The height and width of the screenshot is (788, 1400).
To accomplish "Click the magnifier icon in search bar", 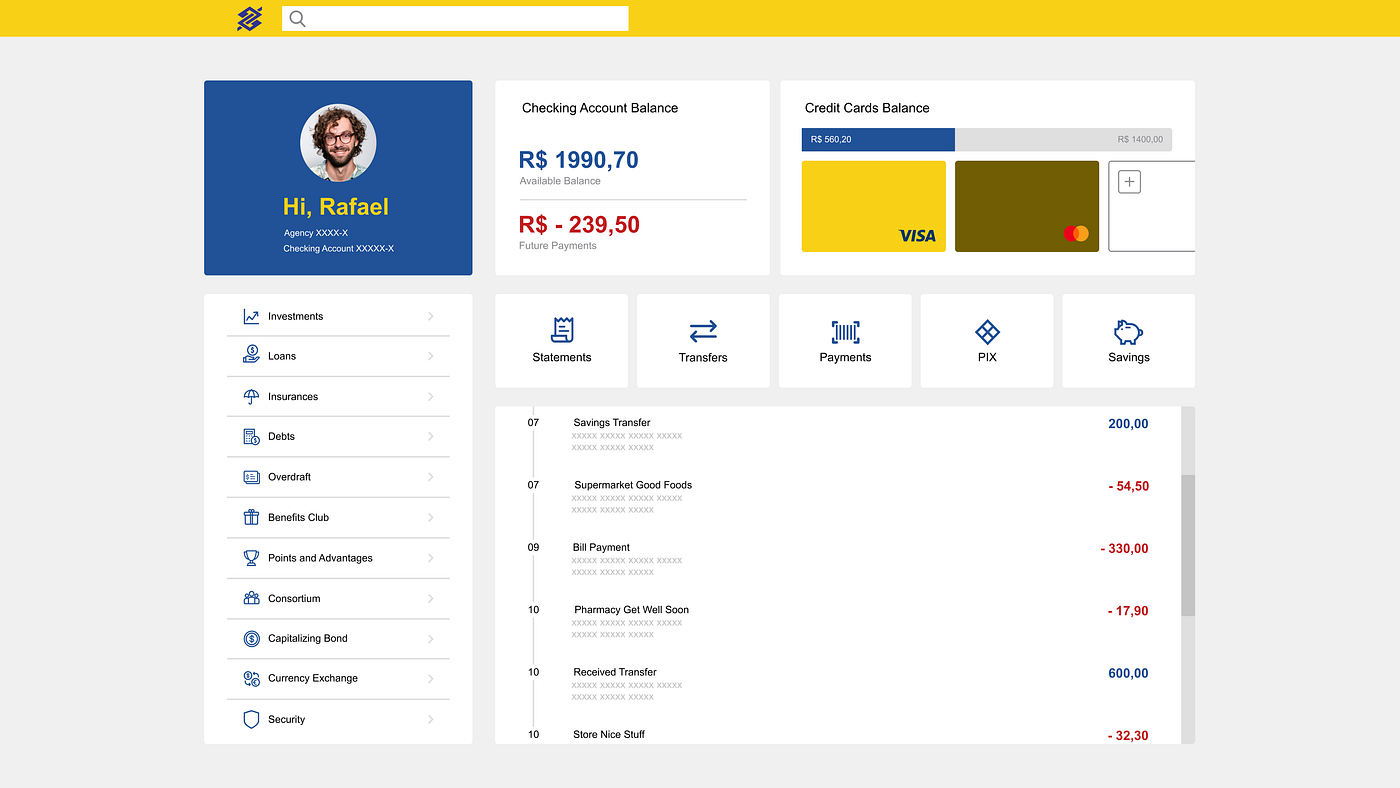I will [x=297, y=18].
